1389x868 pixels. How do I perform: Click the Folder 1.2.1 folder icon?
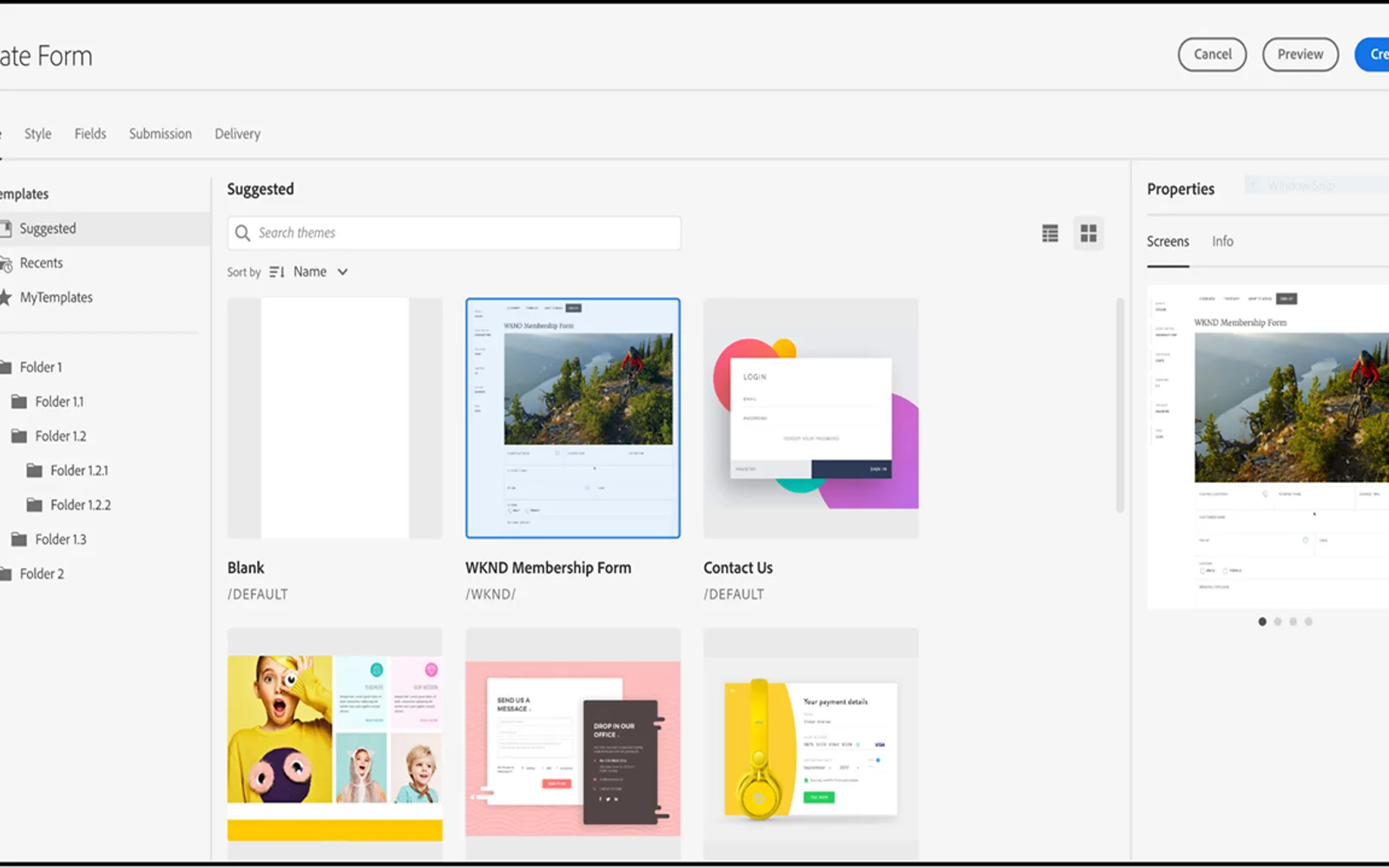(35, 470)
